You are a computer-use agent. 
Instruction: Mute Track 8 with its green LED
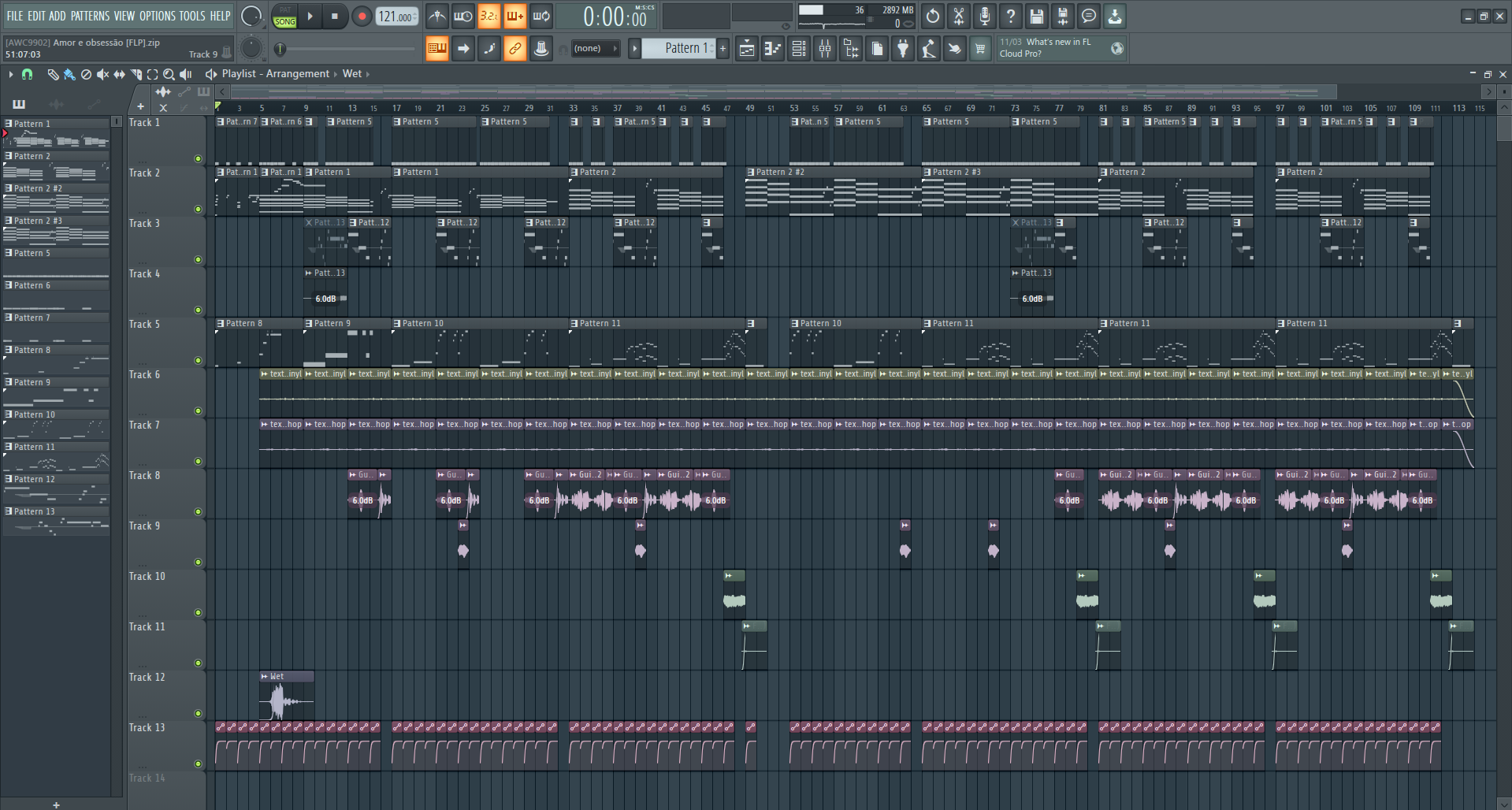pyautogui.click(x=198, y=512)
